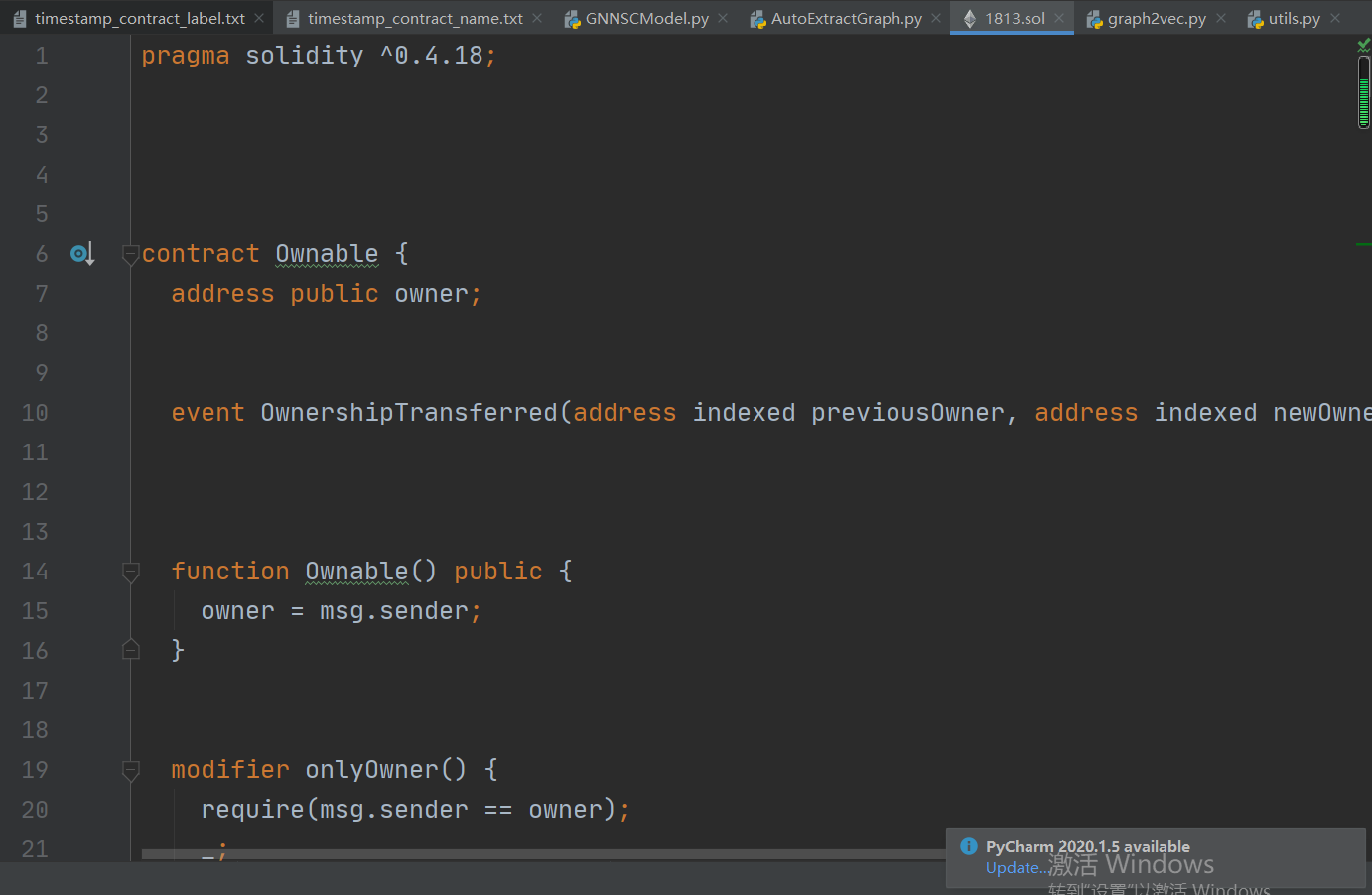Open graph2vec.py tab
Screen dimensions: 1372x895
(1157, 18)
